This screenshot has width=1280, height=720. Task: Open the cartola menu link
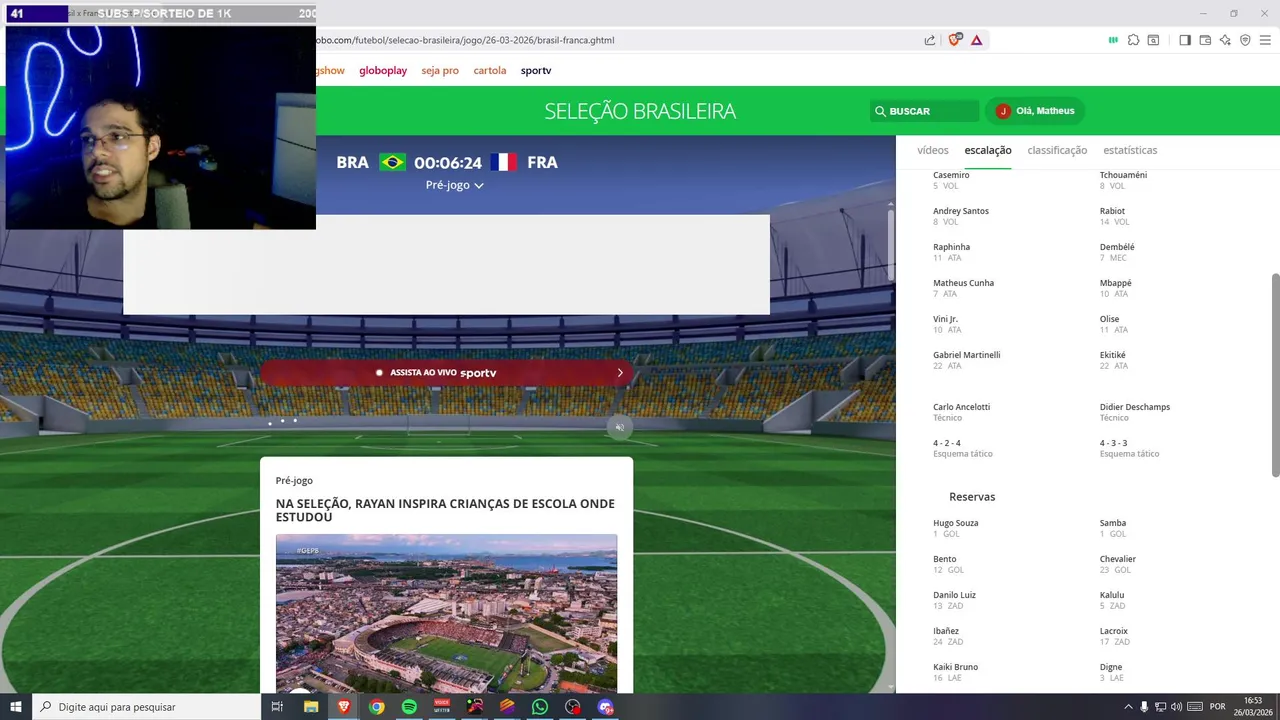(x=490, y=71)
